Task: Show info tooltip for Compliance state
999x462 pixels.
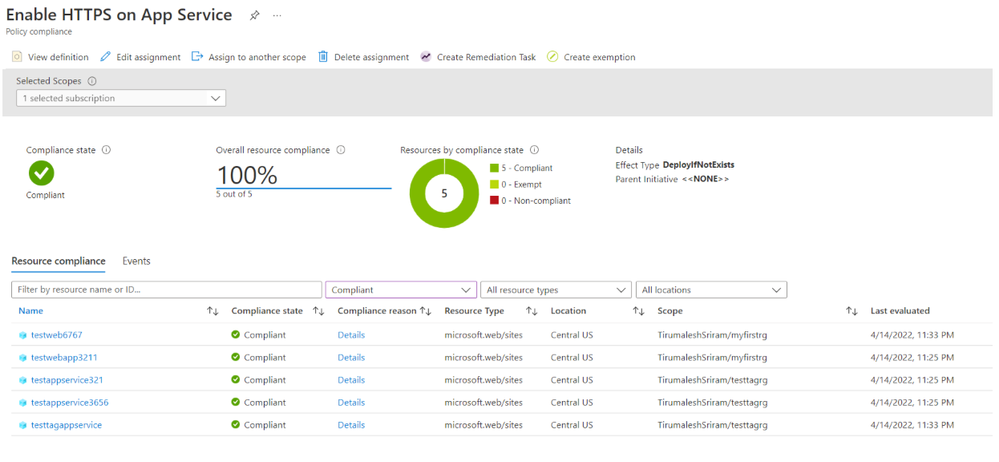Action: click(106, 150)
